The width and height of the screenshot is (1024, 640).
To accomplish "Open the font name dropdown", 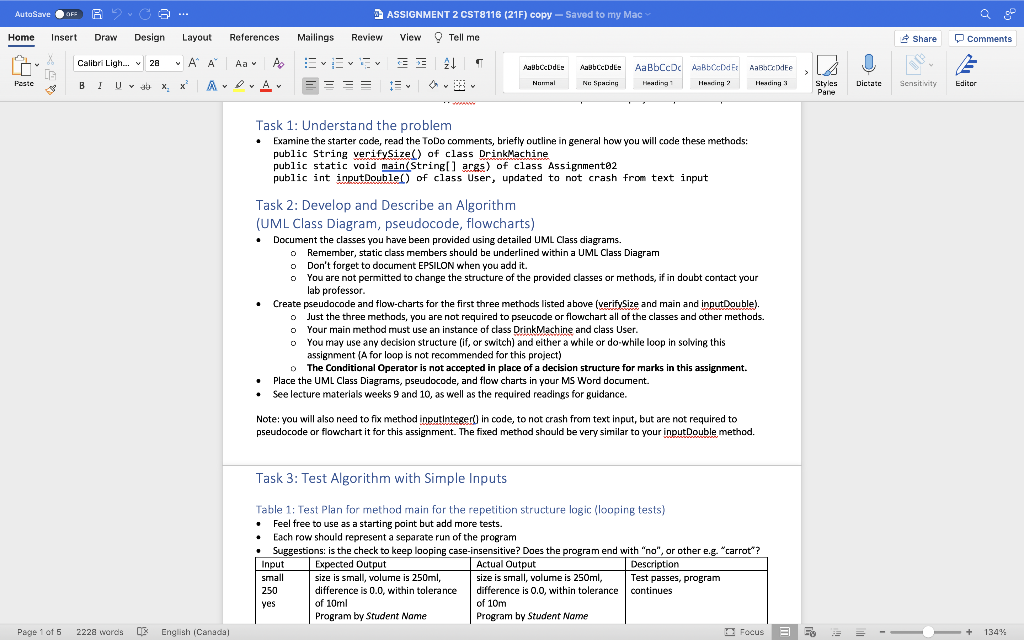I will point(138,63).
